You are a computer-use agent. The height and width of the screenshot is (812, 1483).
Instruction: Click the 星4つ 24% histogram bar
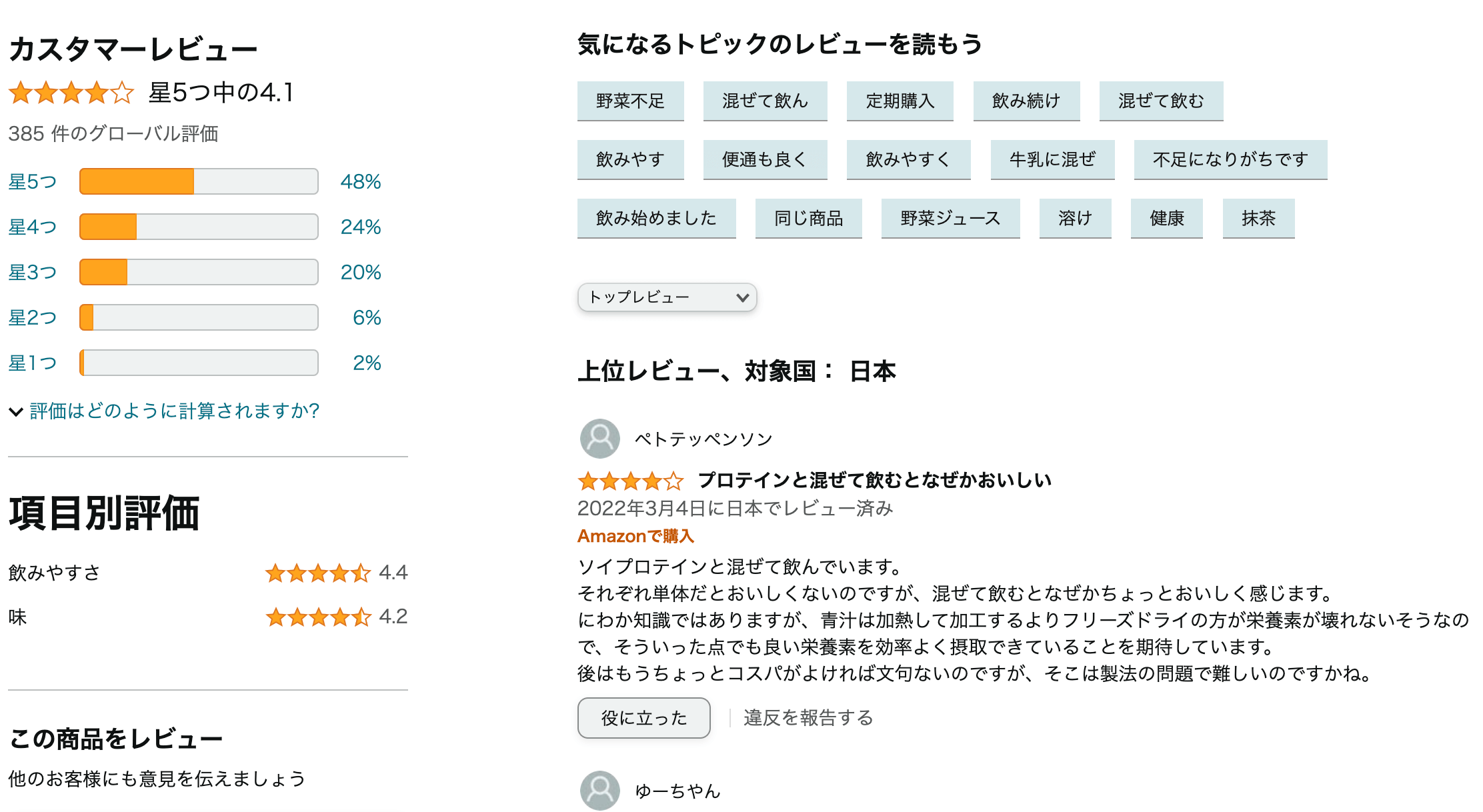(x=199, y=227)
